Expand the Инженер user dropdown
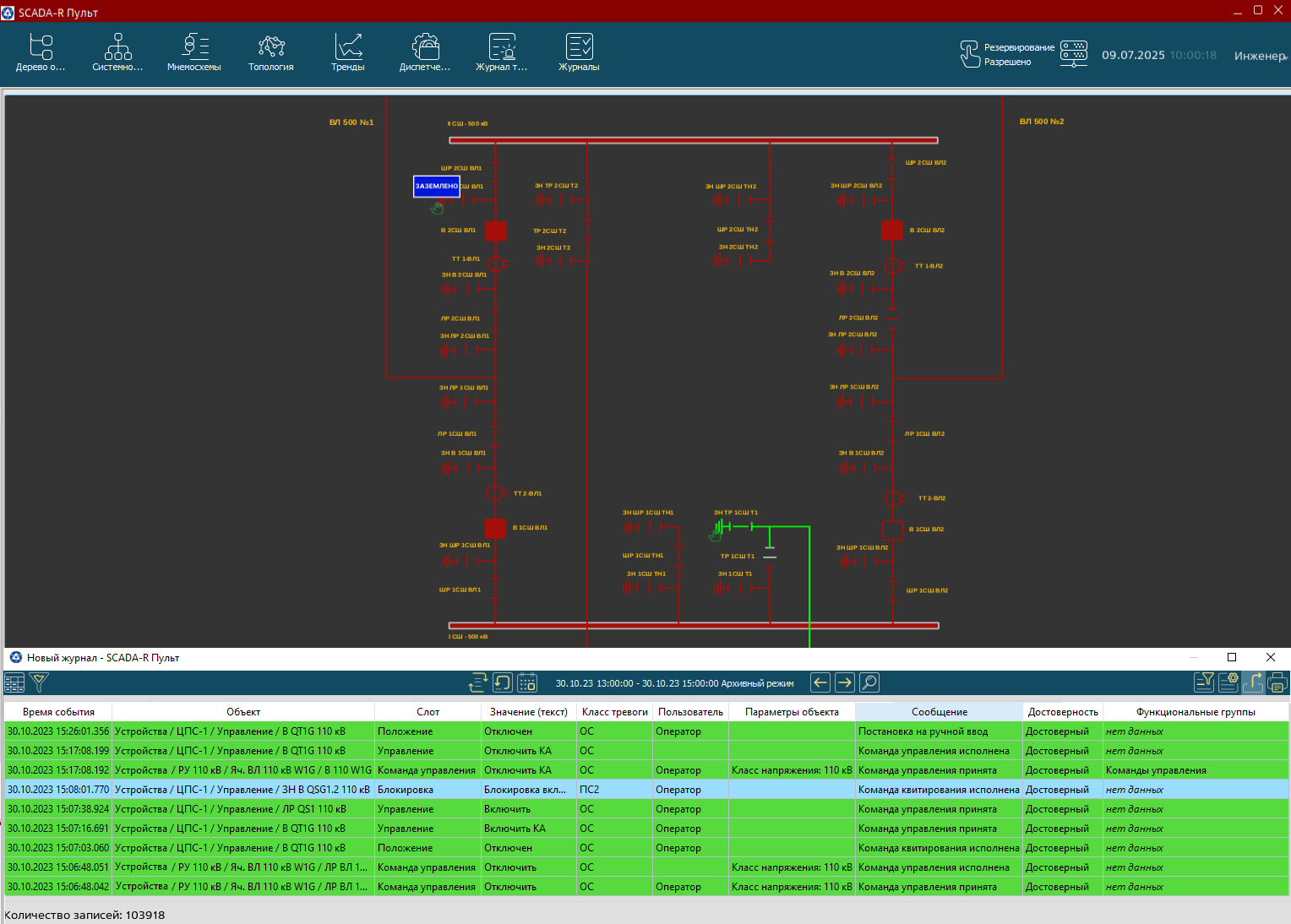This screenshot has width=1291, height=924. (1261, 56)
